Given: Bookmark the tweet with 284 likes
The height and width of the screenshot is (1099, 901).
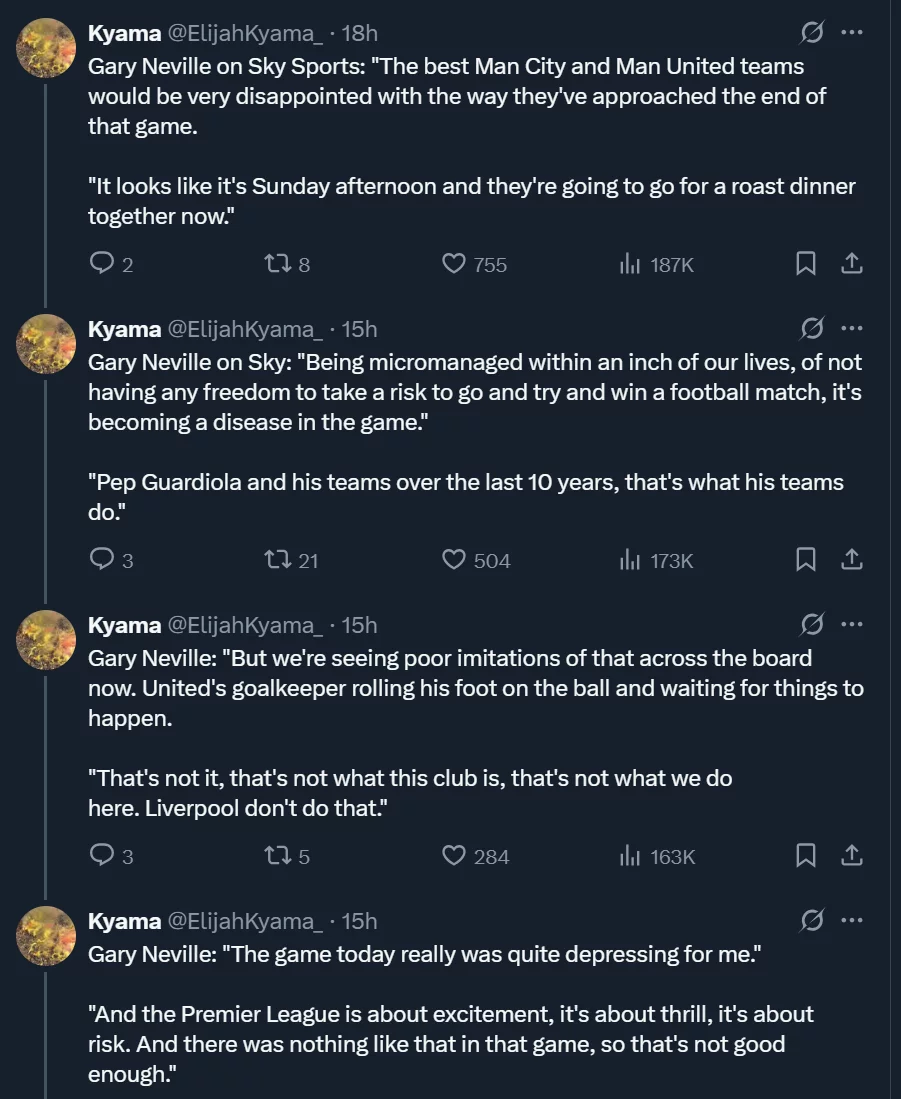Looking at the screenshot, I should 805,855.
